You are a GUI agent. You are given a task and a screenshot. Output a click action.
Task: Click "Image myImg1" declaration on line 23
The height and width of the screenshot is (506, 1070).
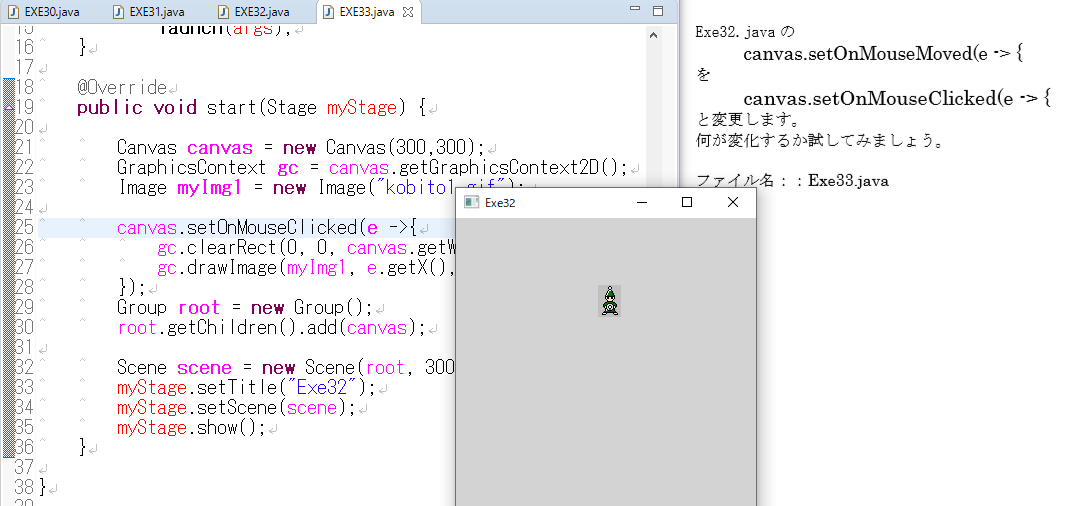[x=179, y=188]
